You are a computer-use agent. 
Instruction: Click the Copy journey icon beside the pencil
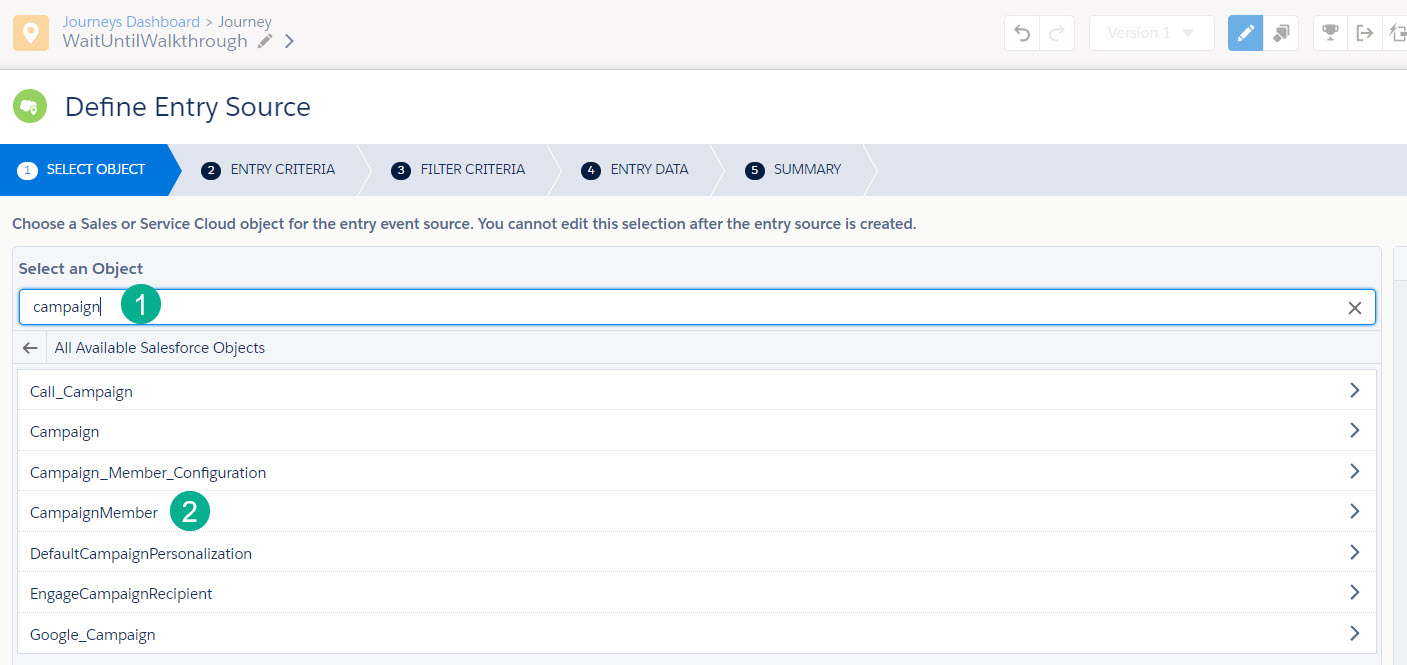(1282, 33)
